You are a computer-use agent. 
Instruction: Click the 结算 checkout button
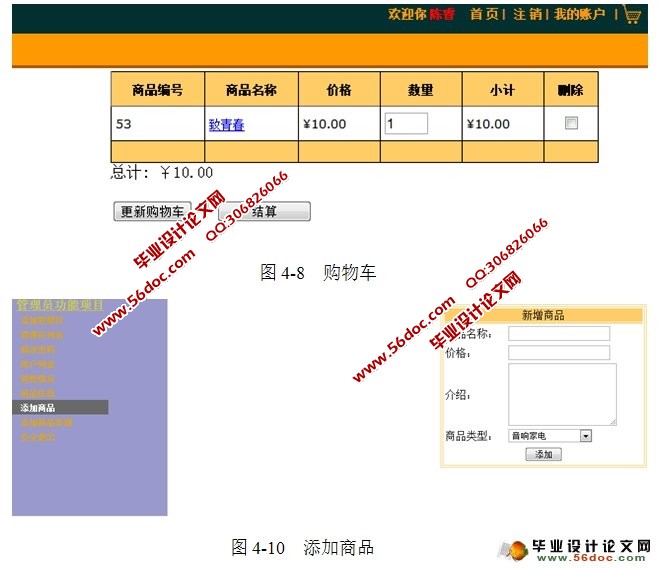(264, 211)
